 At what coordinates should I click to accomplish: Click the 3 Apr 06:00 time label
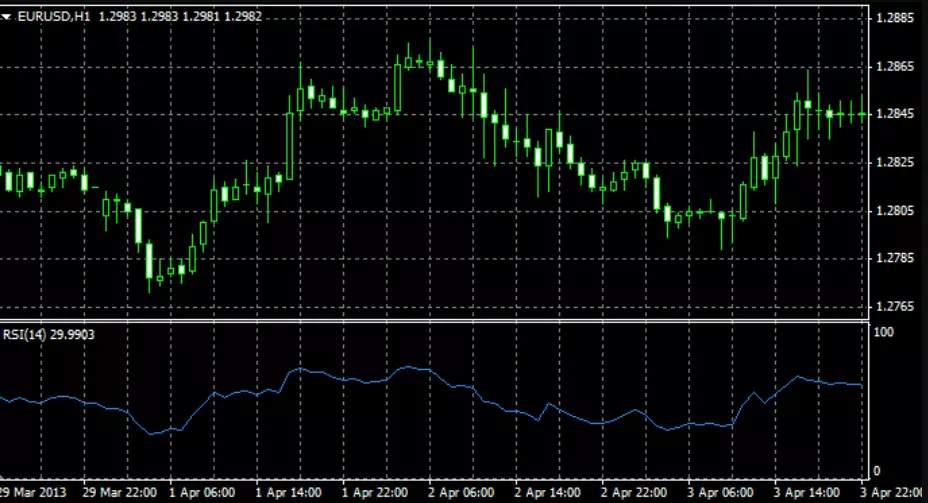click(x=720, y=492)
